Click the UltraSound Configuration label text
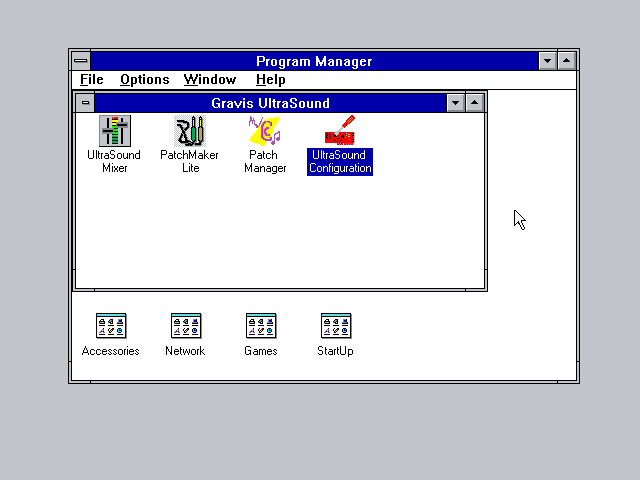This screenshot has width=640, height=480. [340, 162]
